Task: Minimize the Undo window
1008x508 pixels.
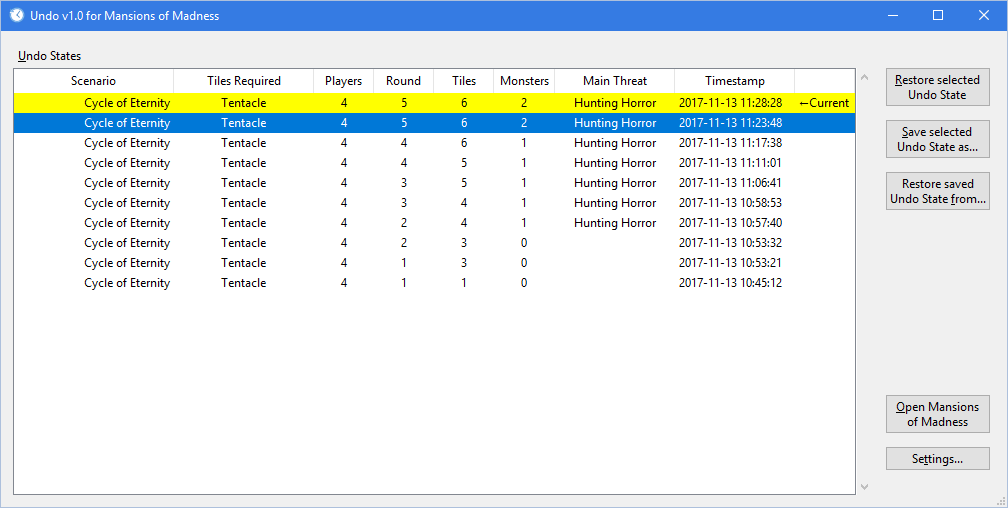Action: point(892,15)
